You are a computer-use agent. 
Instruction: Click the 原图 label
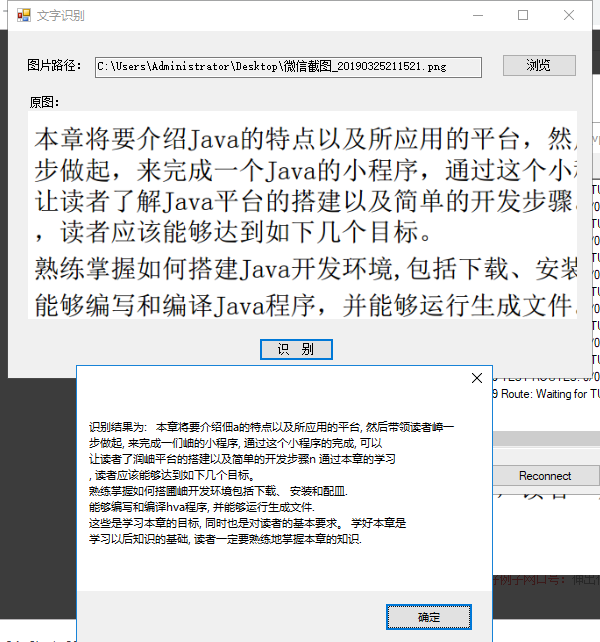click(x=44, y=102)
